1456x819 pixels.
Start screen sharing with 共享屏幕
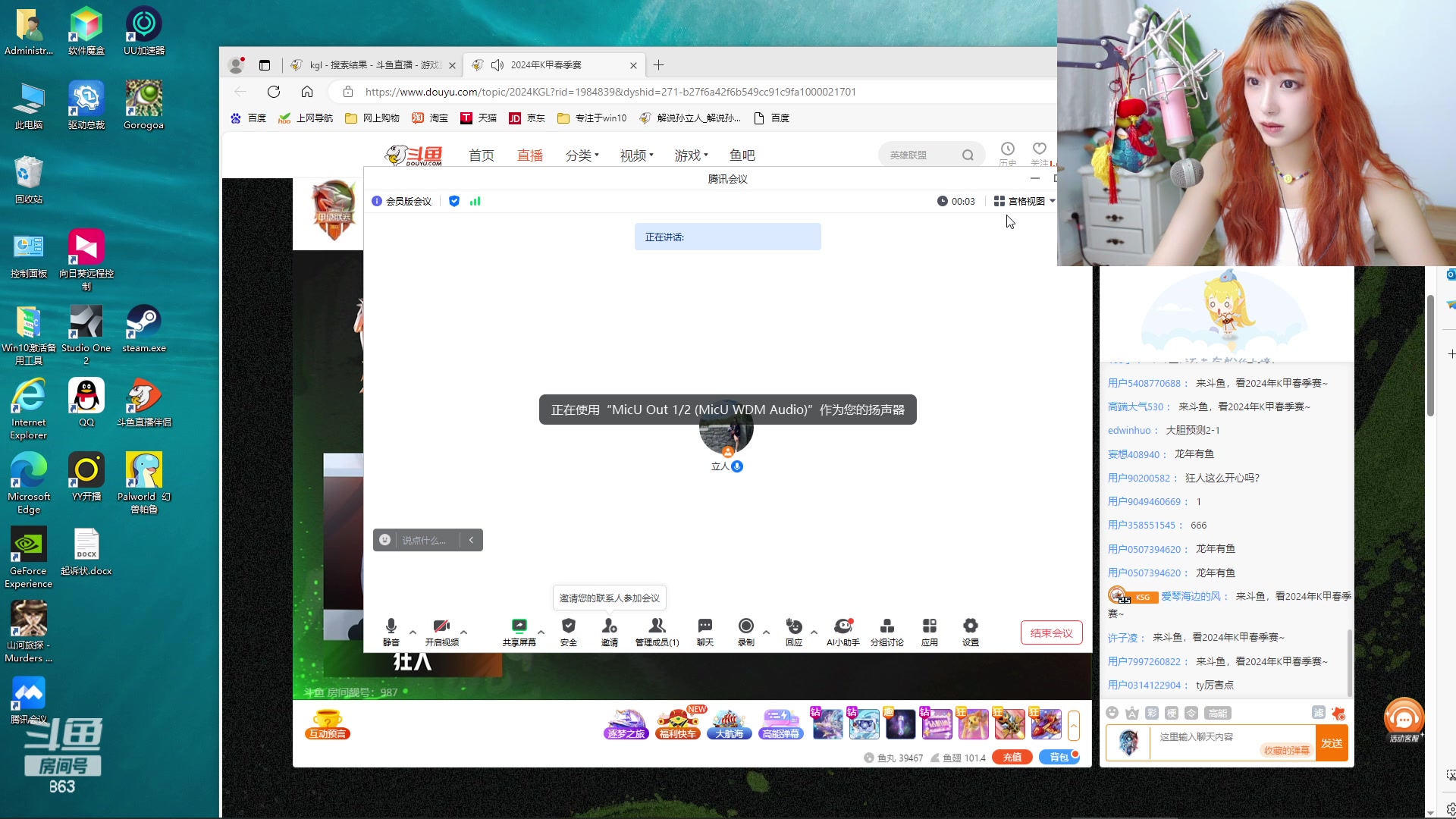519,632
